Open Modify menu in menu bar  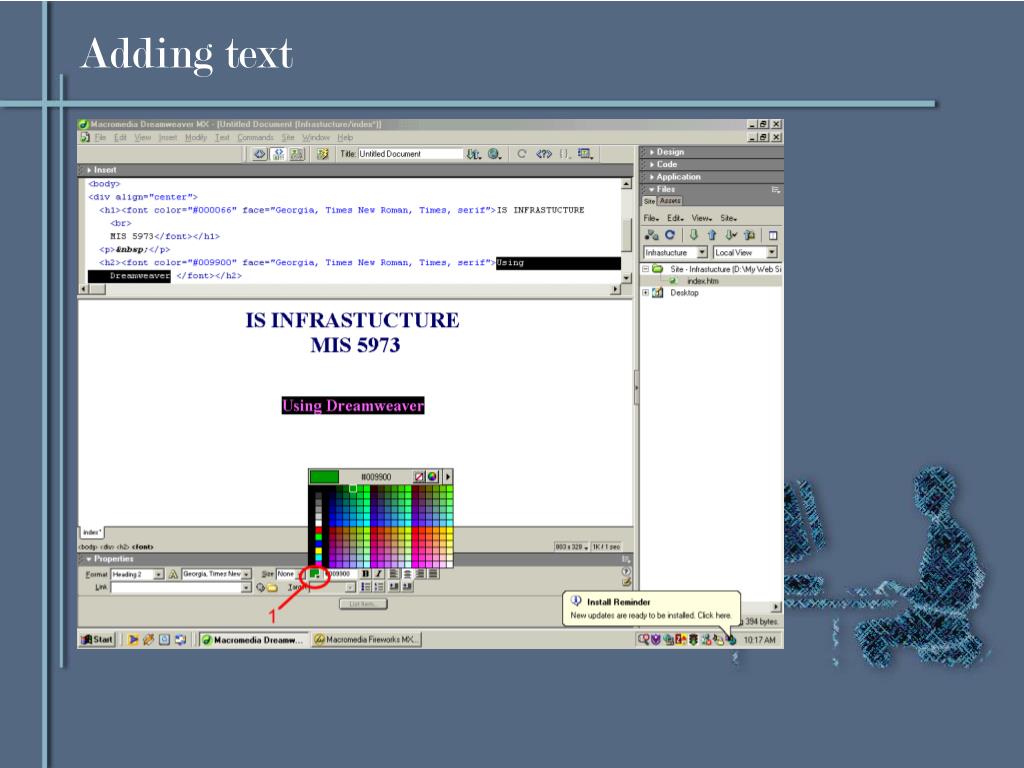click(195, 137)
